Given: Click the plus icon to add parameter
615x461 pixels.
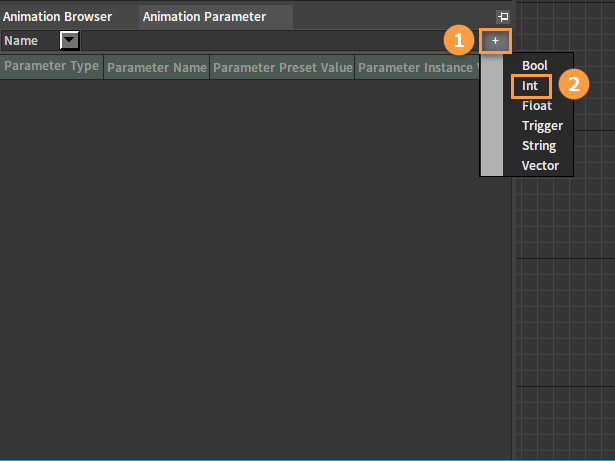Looking at the screenshot, I should coord(495,40).
